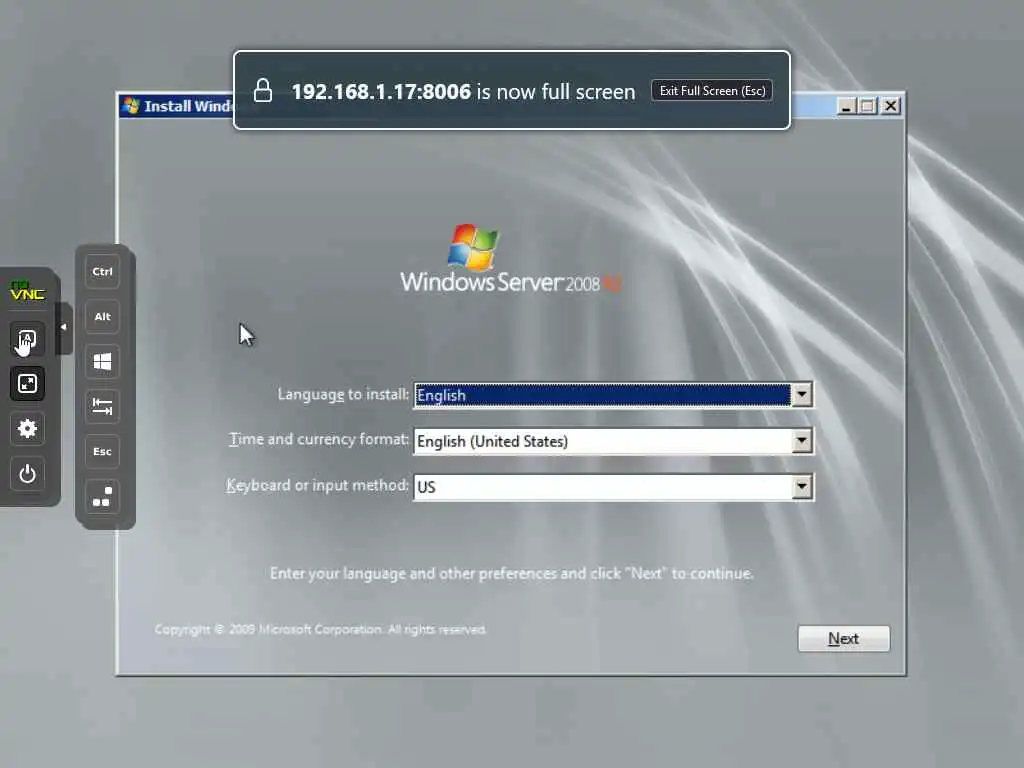The height and width of the screenshot is (768, 1024).
Task: Click the lock icon in fullscreen notice
Action: point(263,91)
